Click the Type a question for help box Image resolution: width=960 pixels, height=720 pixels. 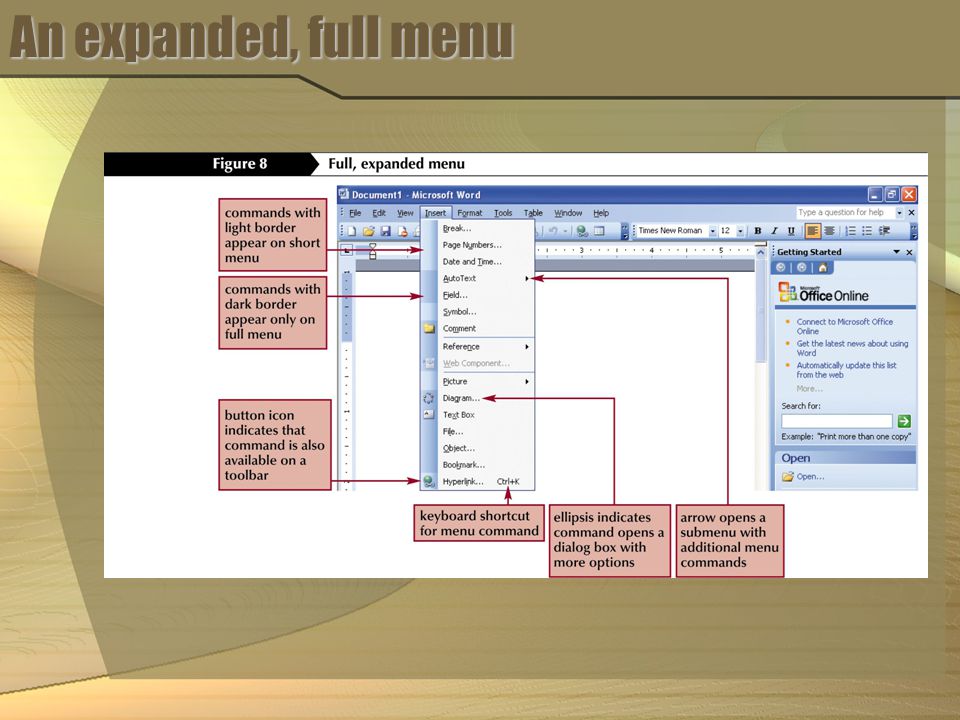[x=846, y=212]
